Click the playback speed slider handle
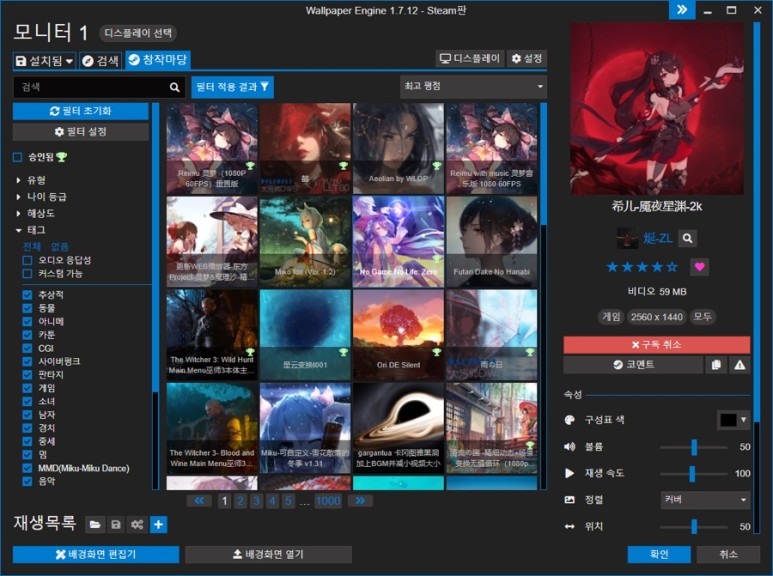 click(x=693, y=473)
